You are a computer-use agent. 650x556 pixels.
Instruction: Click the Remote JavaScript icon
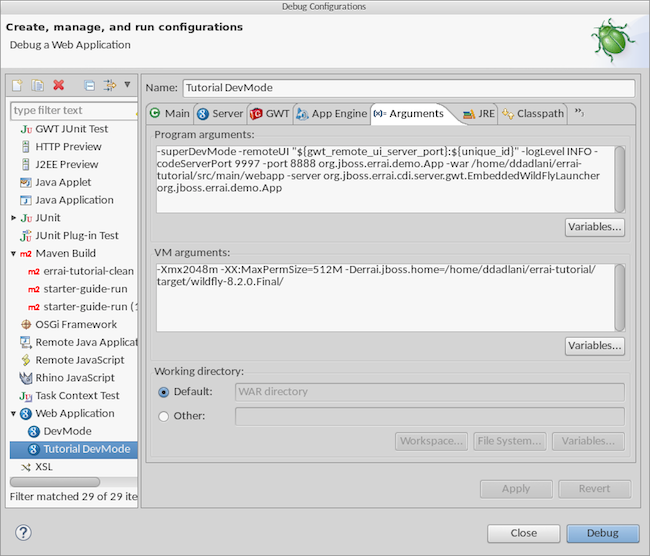(x=26, y=360)
